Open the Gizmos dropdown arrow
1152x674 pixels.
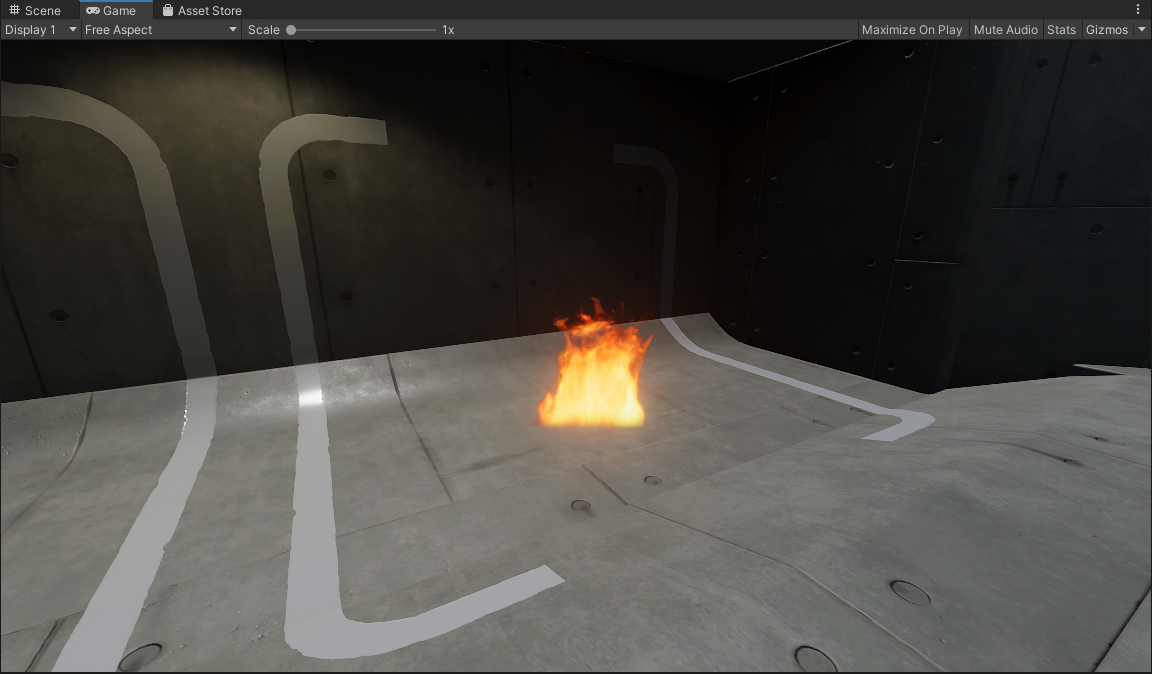click(1142, 30)
